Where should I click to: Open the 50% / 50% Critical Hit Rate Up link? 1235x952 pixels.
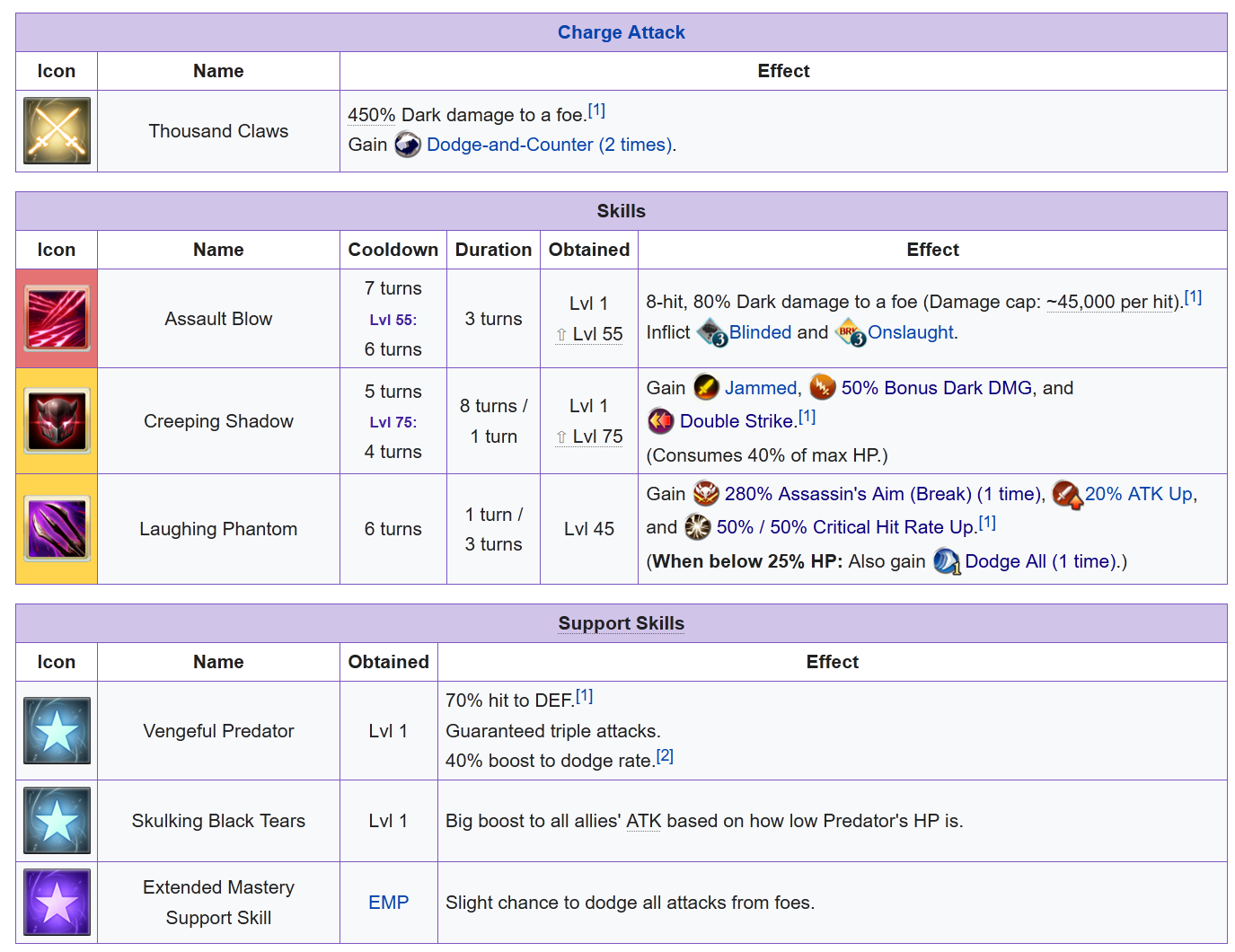pos(844,527)
